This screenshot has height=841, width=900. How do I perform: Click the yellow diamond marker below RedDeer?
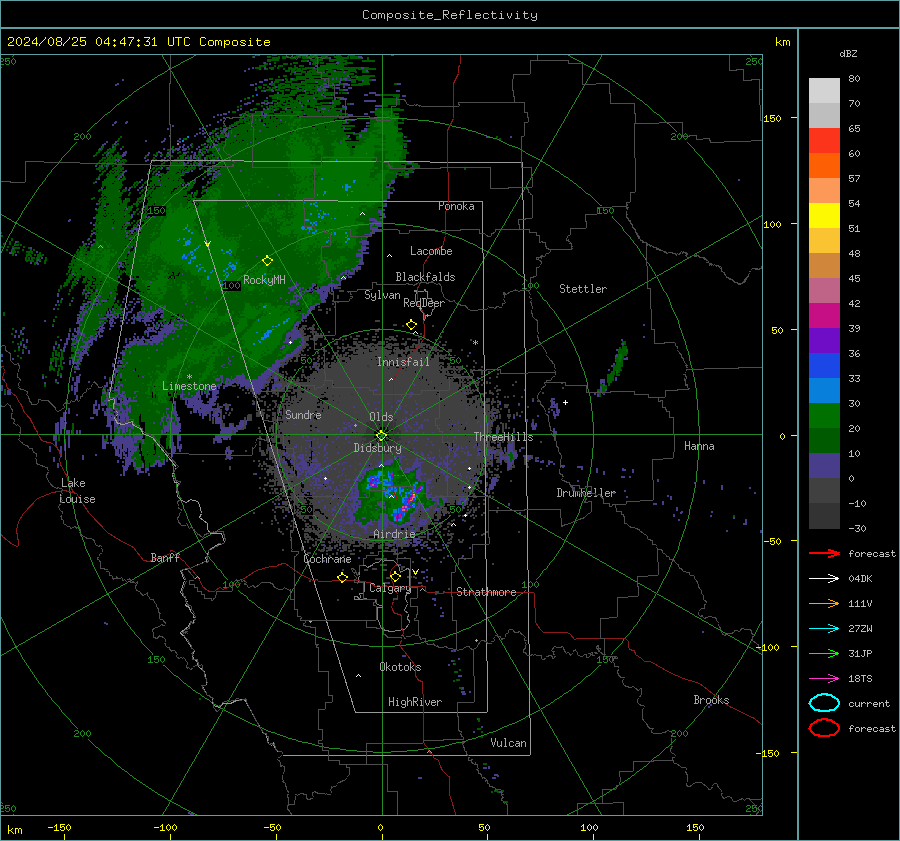[411, 325]
